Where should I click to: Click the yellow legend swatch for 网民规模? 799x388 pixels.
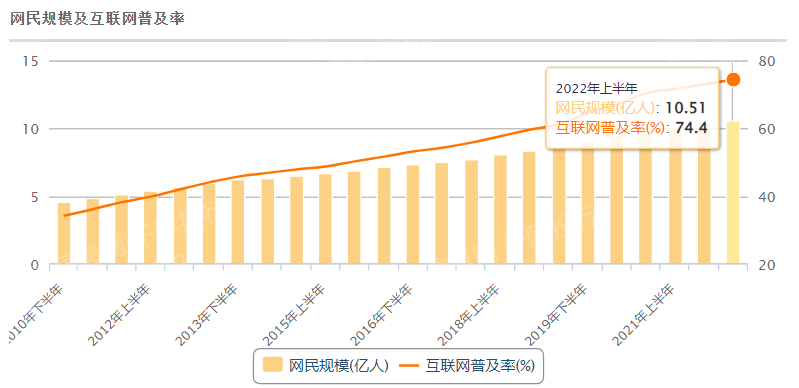coord(273,365)
